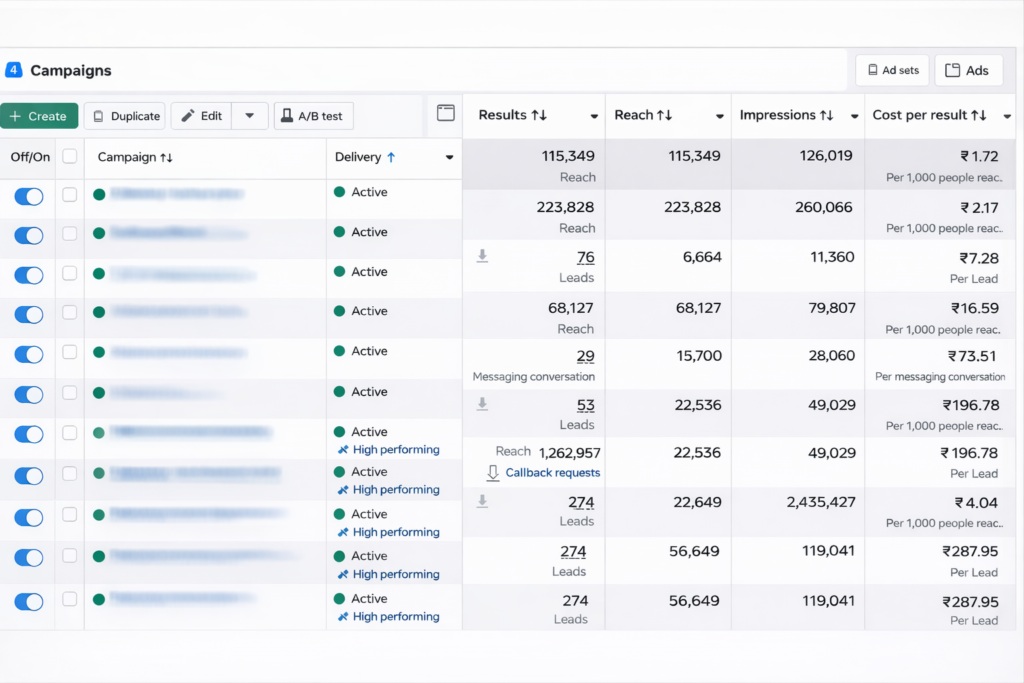The image size is (1024, 683).
Task: Switch to the Ad sets tab
Action: (892, 70)
